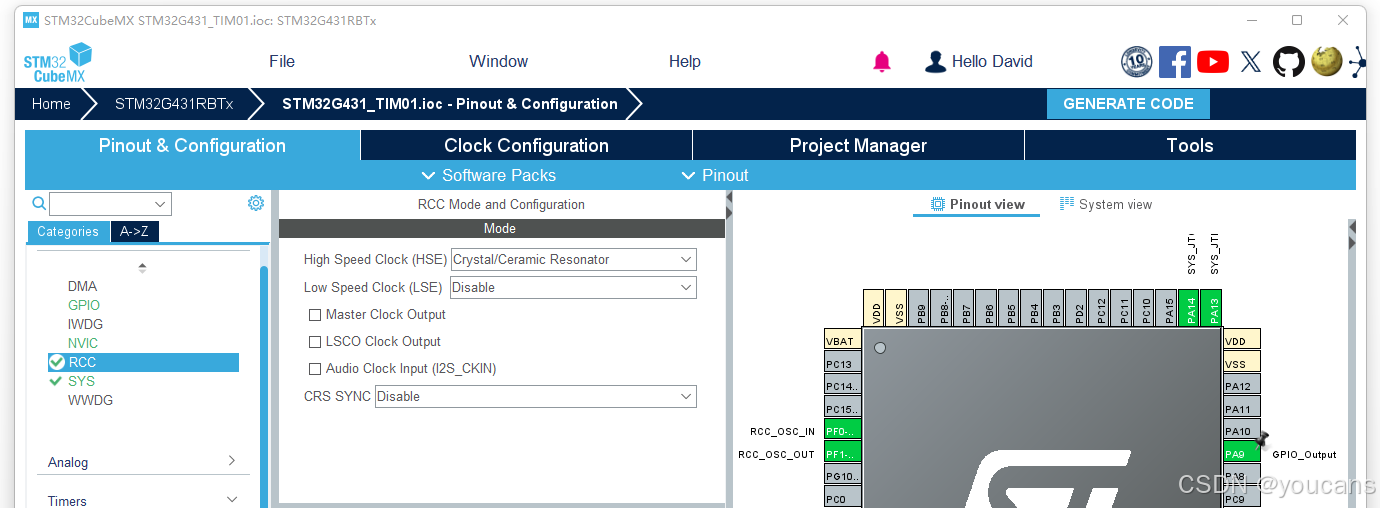Switch to Clock Configuration tab
Image resolution: width=1380 pixels, height=508 pixels.
pos(526,145)
